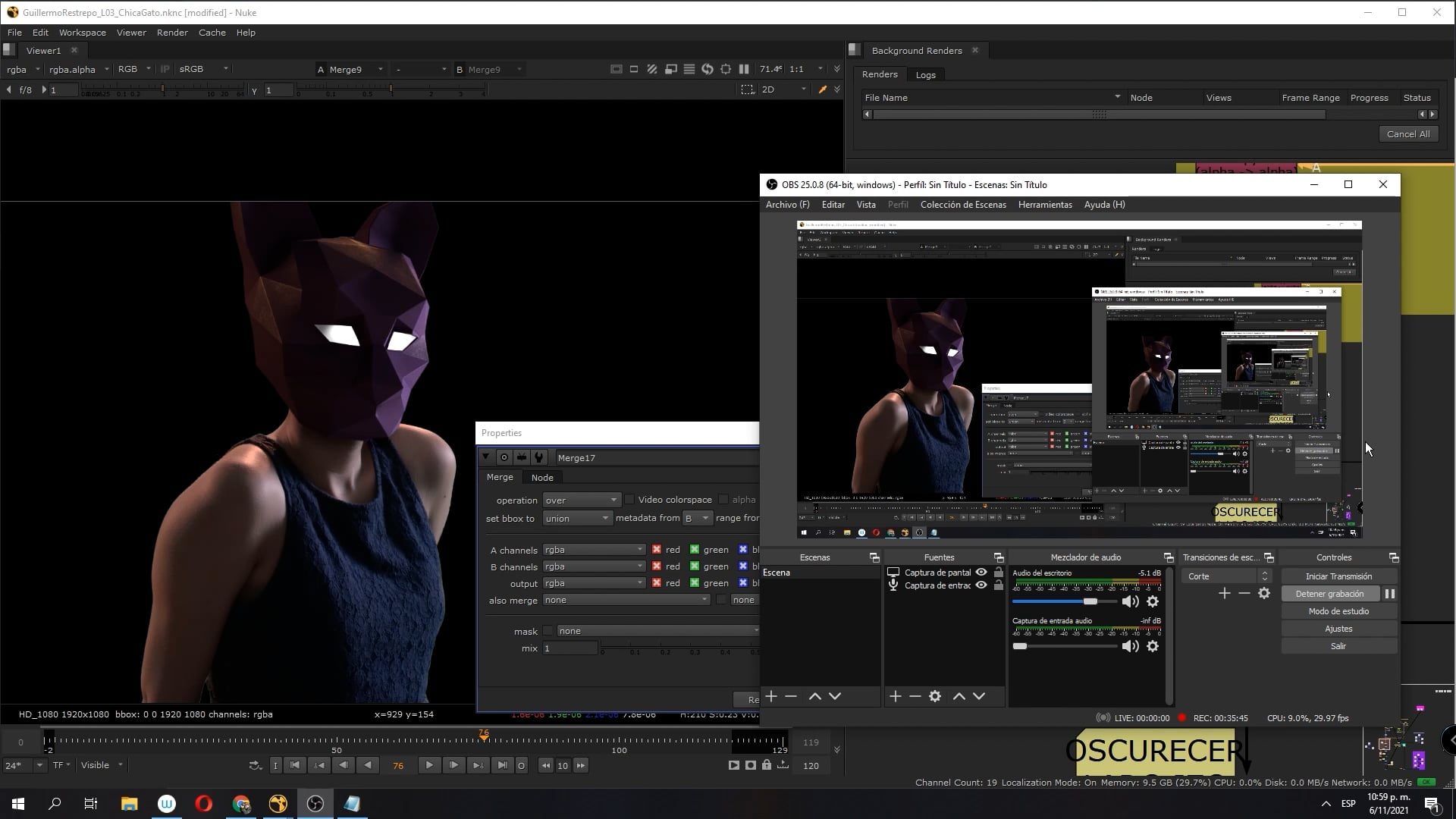Add a new source in Fuentes panel
Viewport: 1456px width, 819px height.
pos(895,696)
